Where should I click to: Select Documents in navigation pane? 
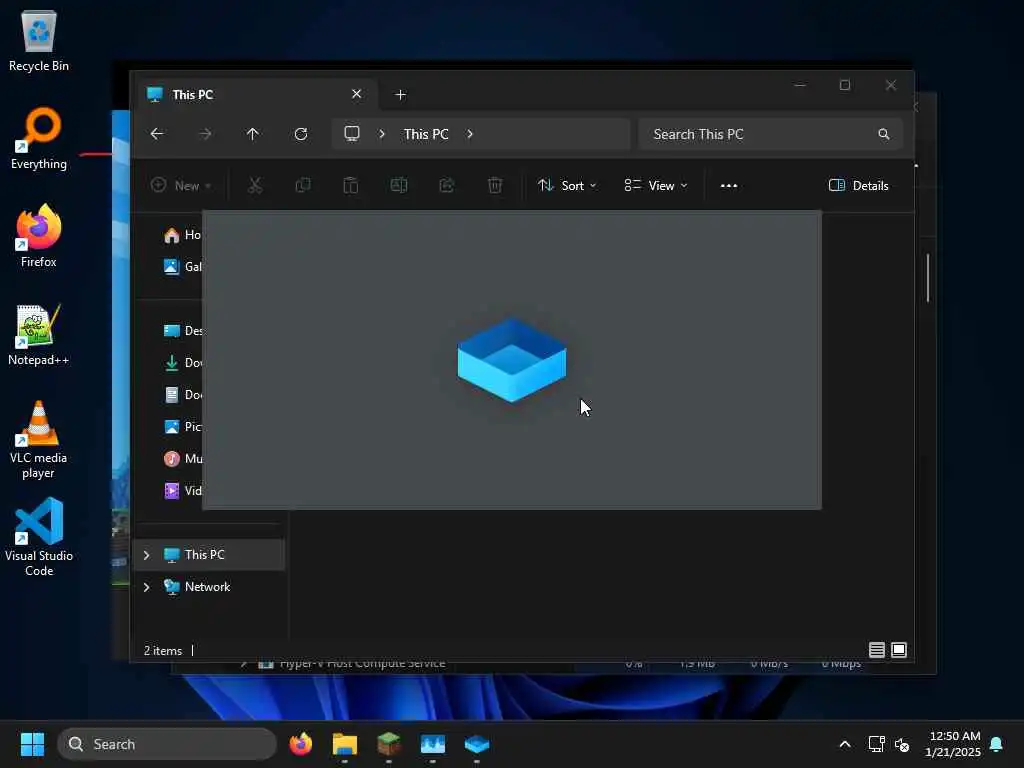pos(181,394)
